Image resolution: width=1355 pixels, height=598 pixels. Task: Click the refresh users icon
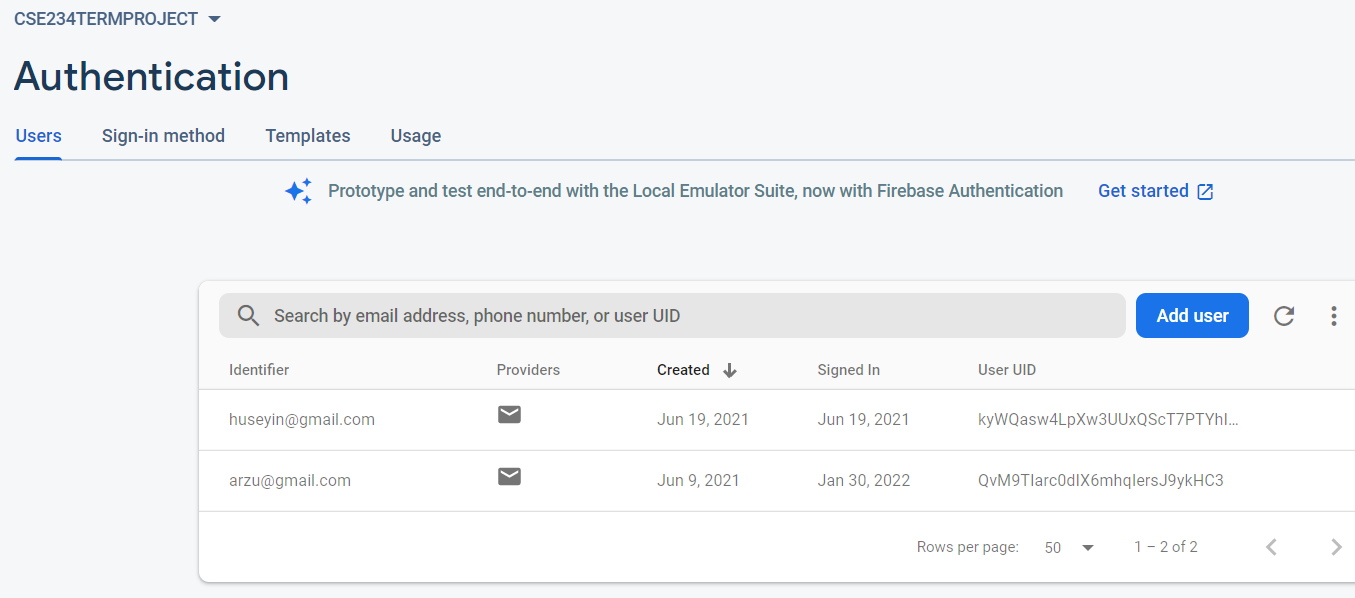[1284, 316]
